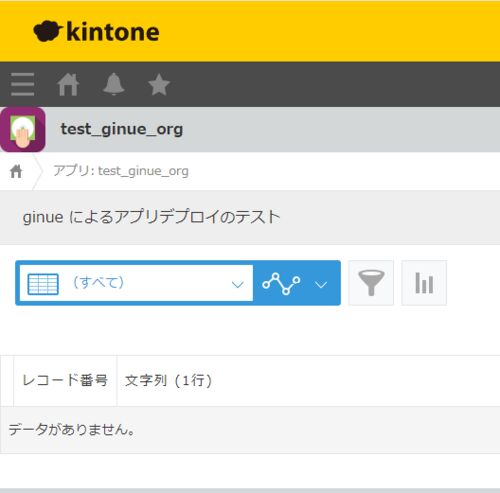500x493 pixels.
Task: Open notifications bell
Action: [x=114, y=84]
